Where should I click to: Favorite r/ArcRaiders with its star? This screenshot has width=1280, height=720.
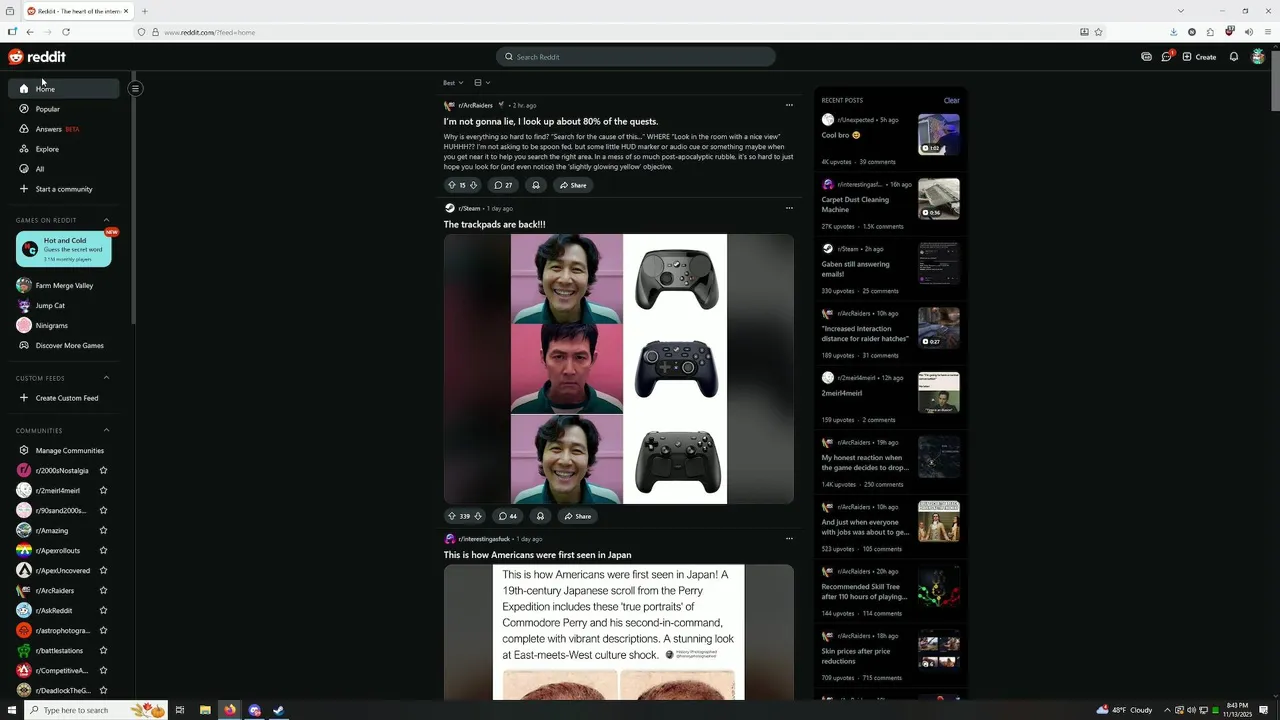click(103, 590)
